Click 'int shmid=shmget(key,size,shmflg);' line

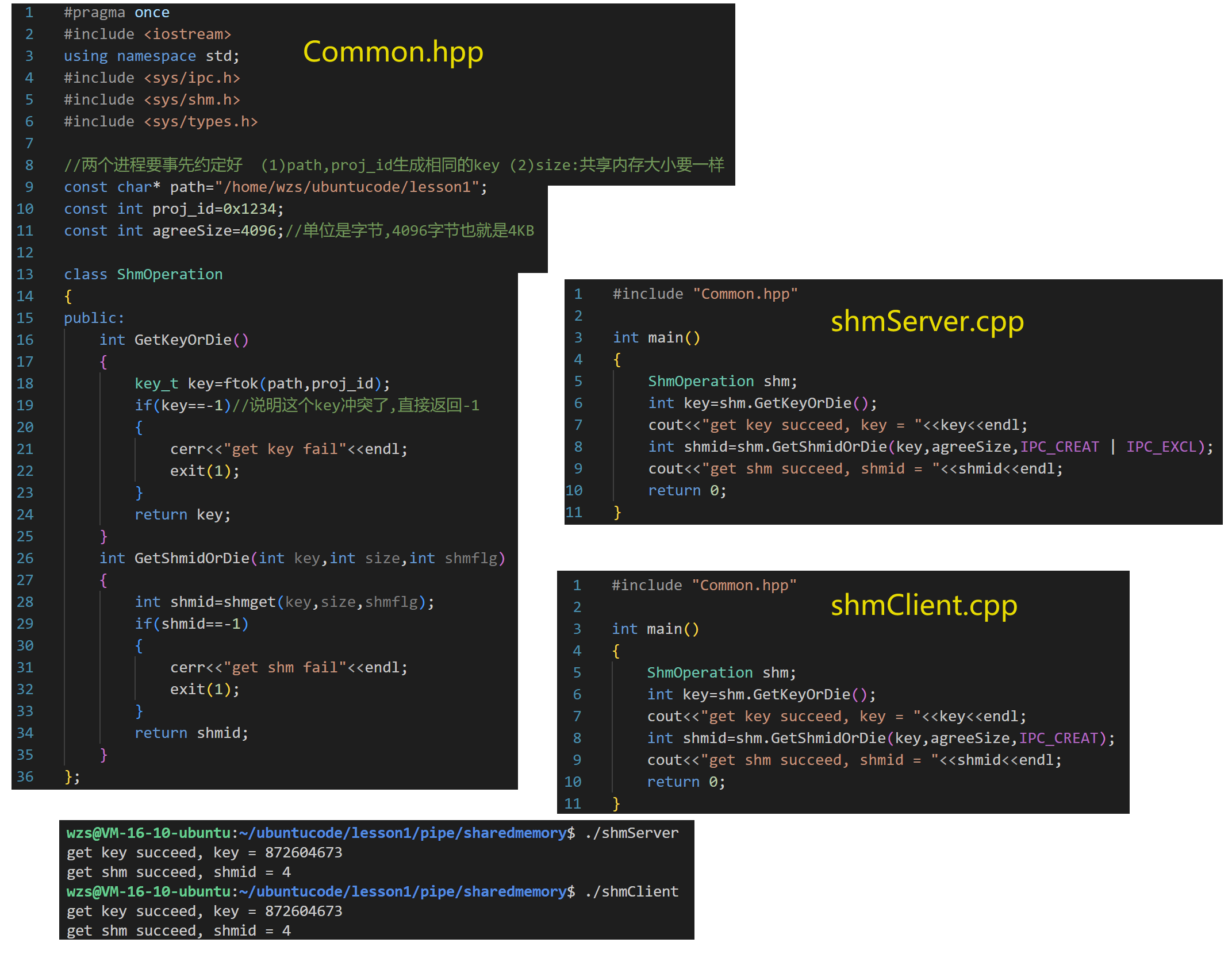(285, 602)
